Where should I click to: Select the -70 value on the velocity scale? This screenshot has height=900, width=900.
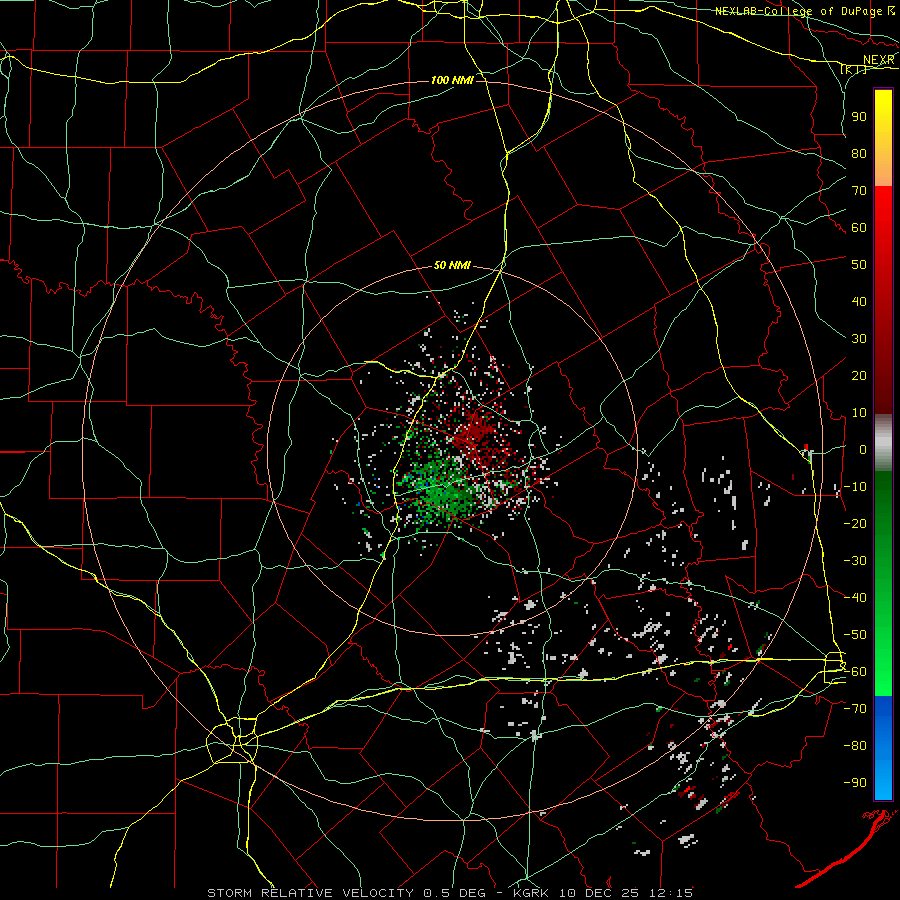(855, 709)
